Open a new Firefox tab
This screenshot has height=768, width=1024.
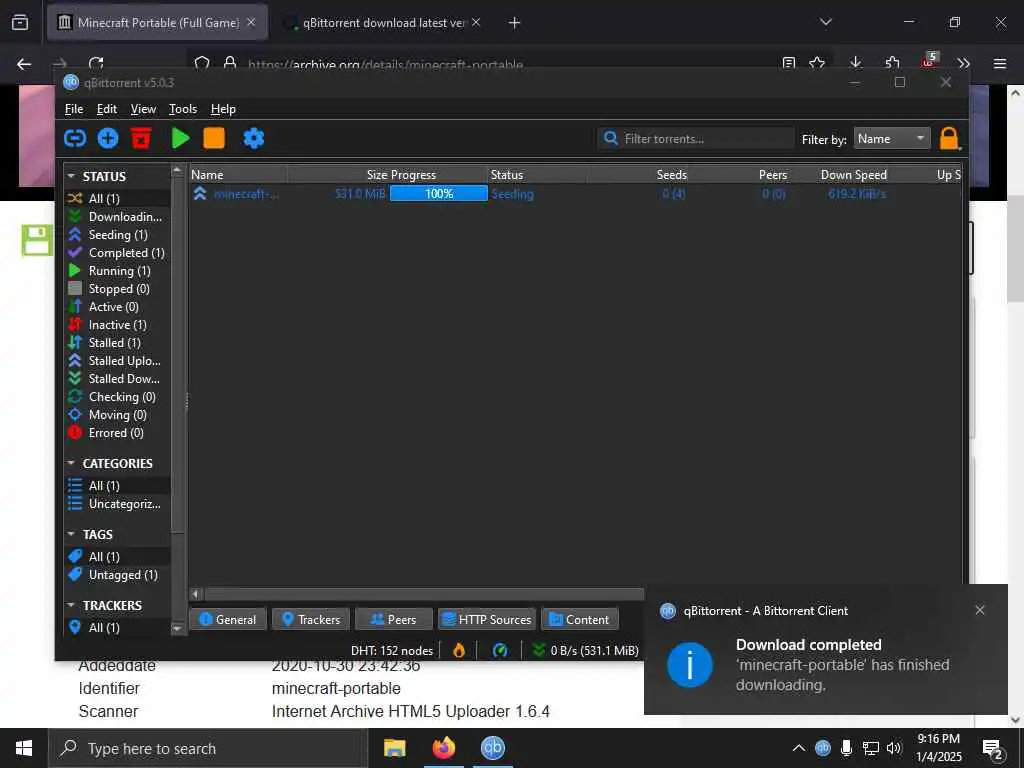click(x=514, y=23)
